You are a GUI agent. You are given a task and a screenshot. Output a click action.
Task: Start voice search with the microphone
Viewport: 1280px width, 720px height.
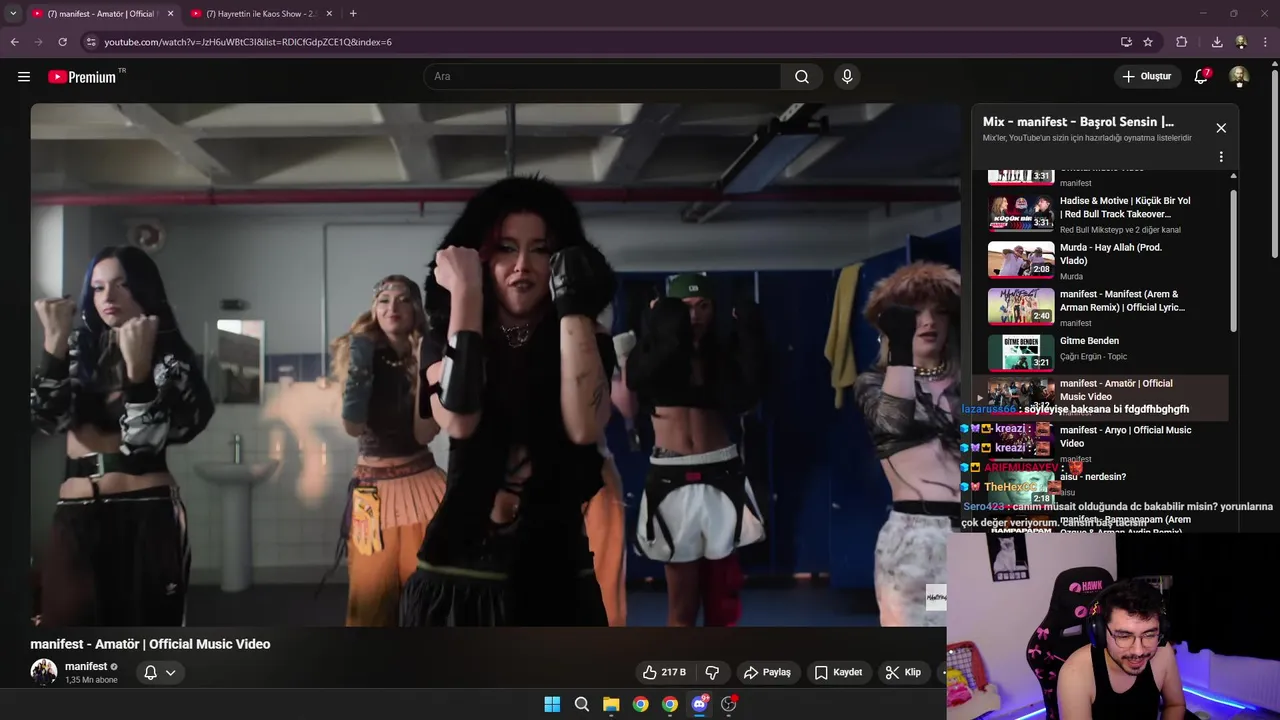(x=847, y=77)
